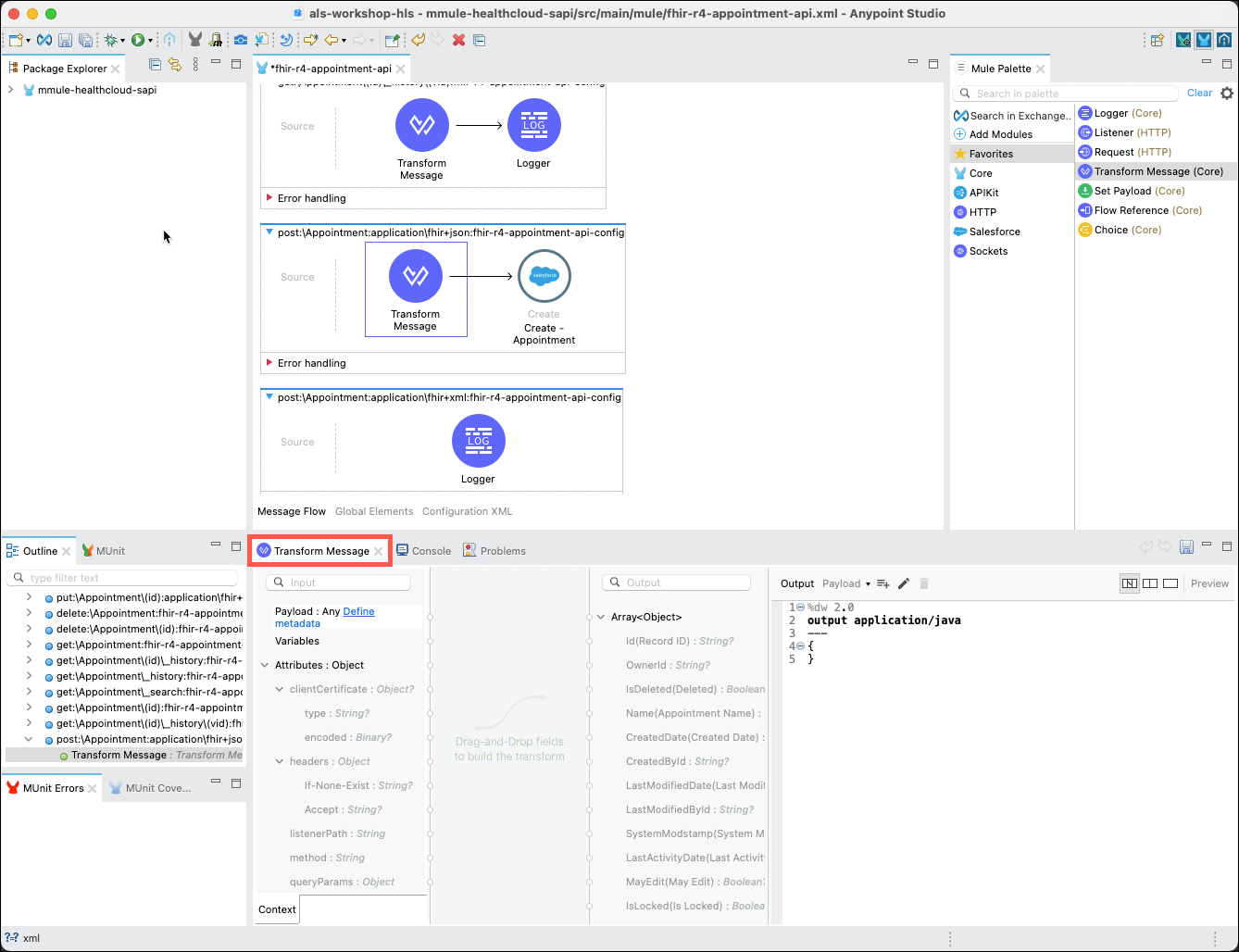Select the Context tab in input panel
This screenshot has height=952, width=1239.
[x=277, y=909]
